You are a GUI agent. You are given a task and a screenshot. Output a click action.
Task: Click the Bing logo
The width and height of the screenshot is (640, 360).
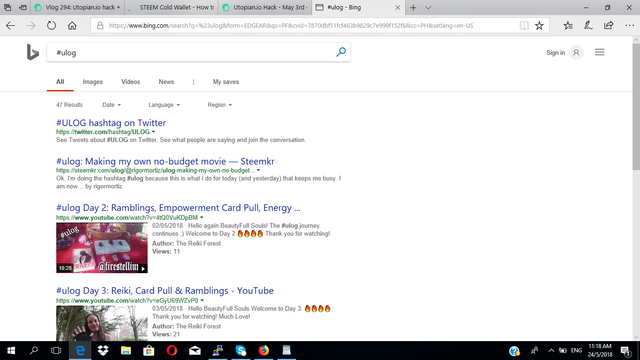pyautogui.click(x=33, y=53)
